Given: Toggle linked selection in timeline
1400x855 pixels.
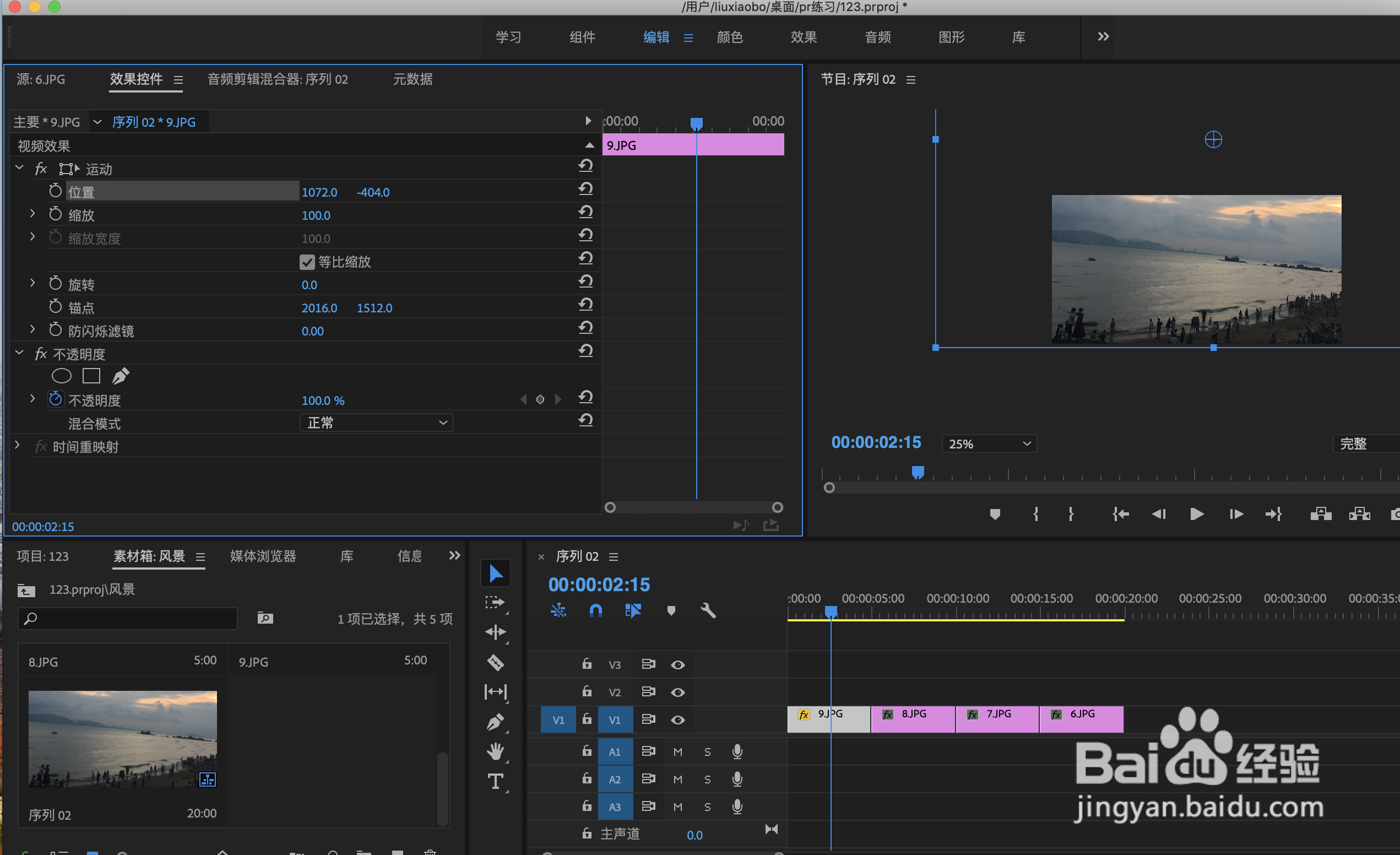Looking at the screenshot, I should pyautogui.click(x=633, y=610).
